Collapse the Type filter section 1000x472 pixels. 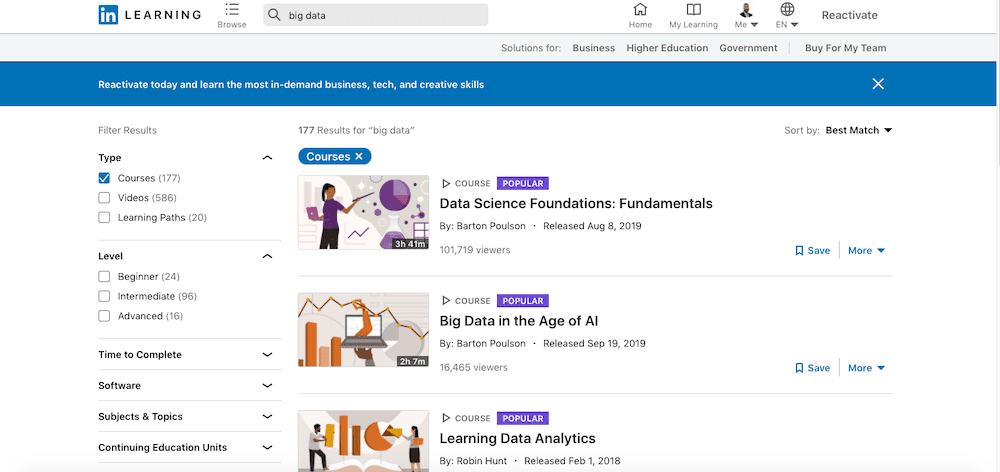point(268,158)
